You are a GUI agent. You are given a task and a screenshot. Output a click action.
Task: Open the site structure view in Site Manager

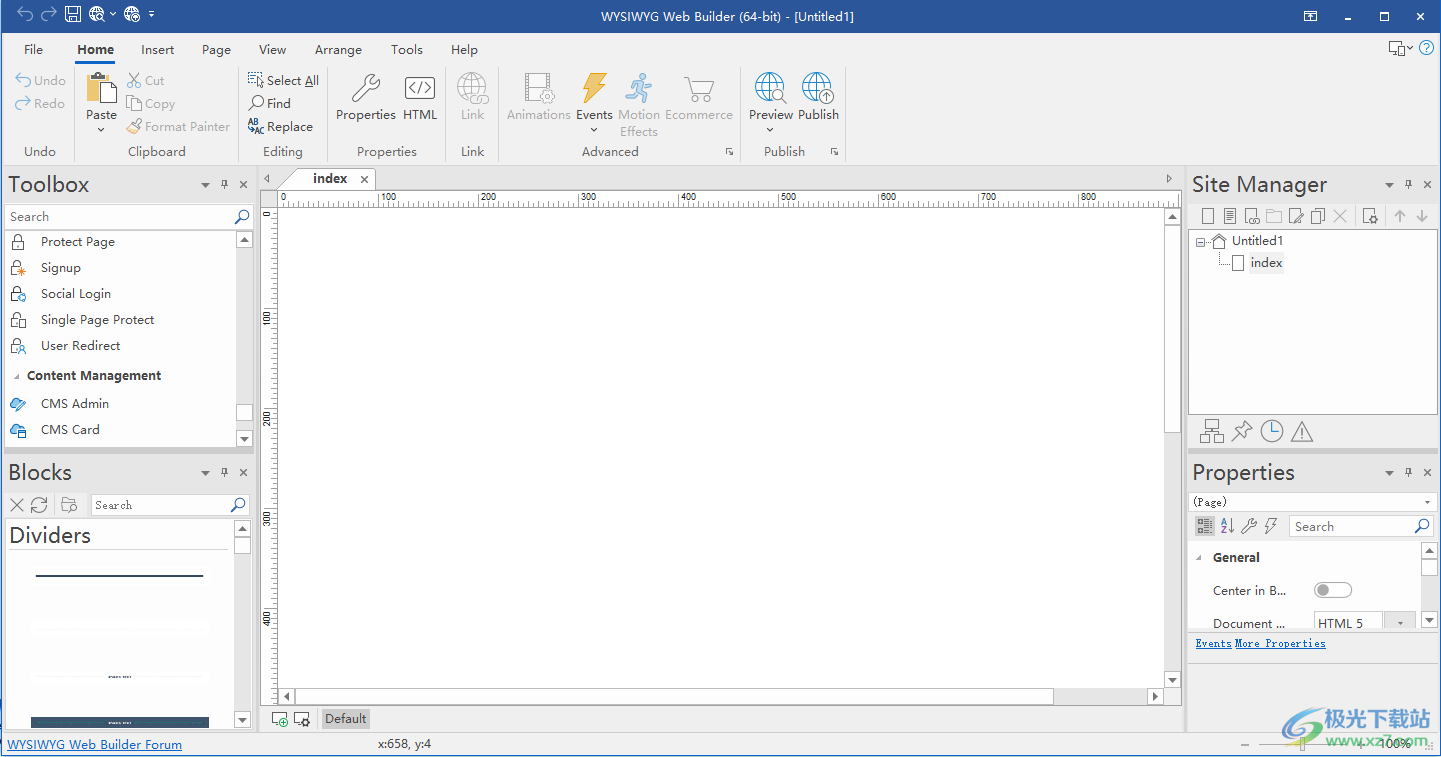[x=1211, y=431]
